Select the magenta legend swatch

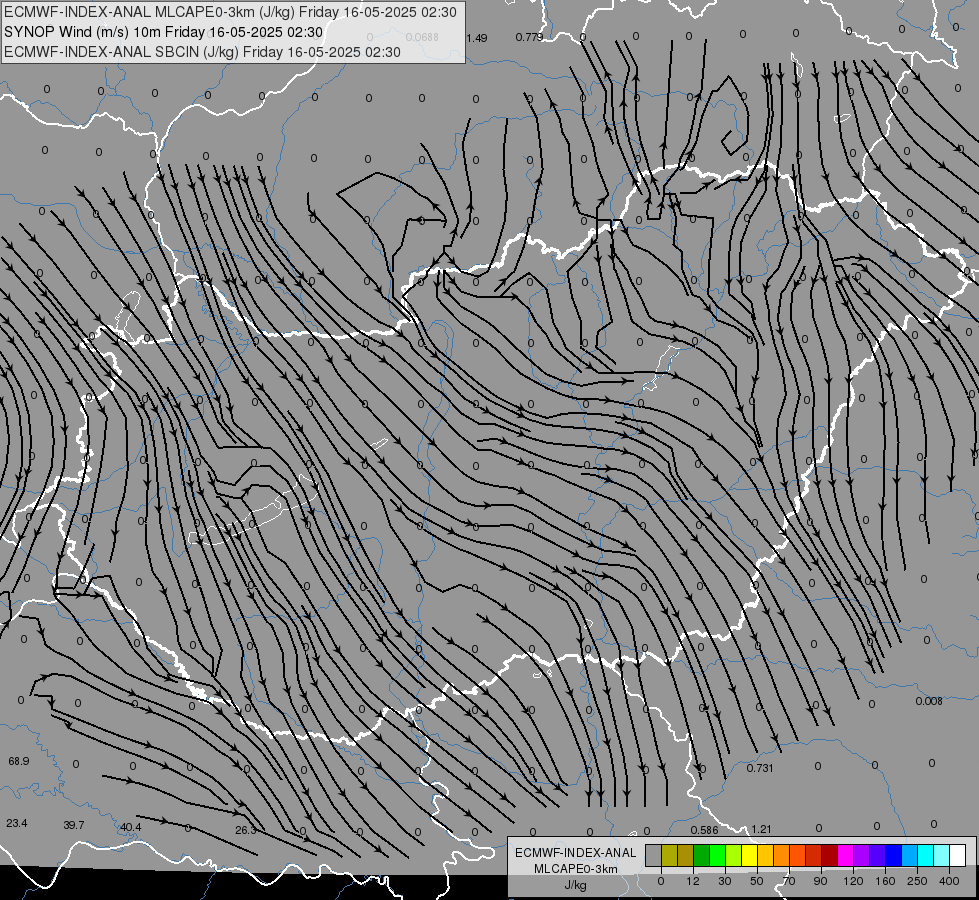(845, 855)
